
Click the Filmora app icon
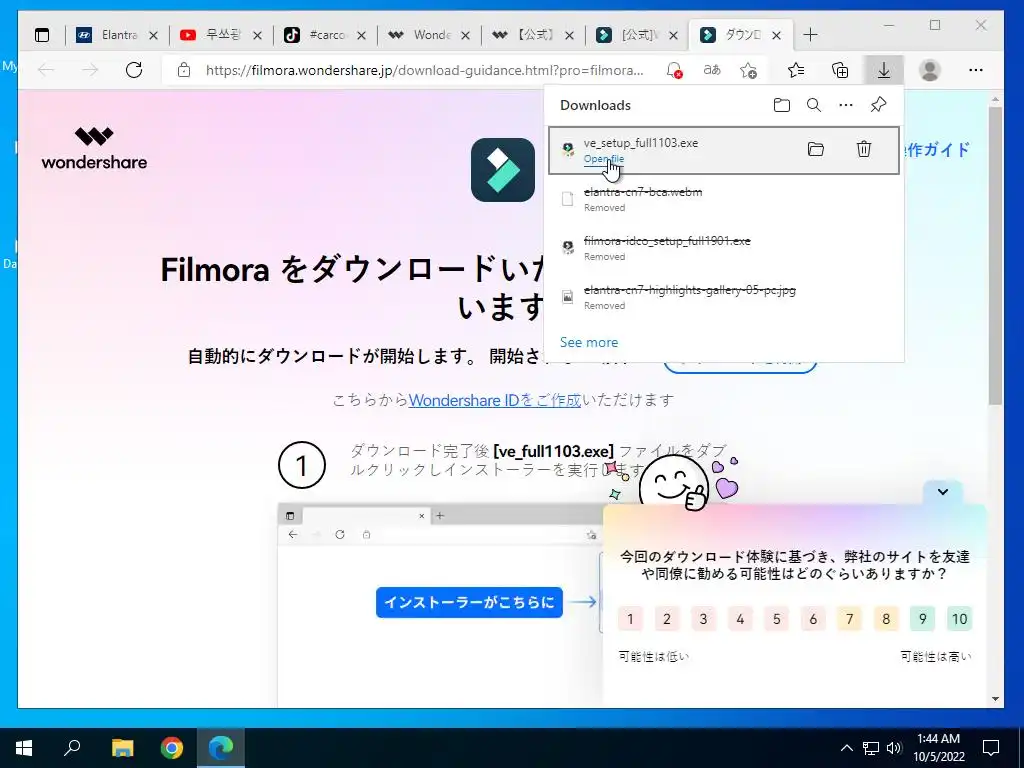[x=503, y=170]
